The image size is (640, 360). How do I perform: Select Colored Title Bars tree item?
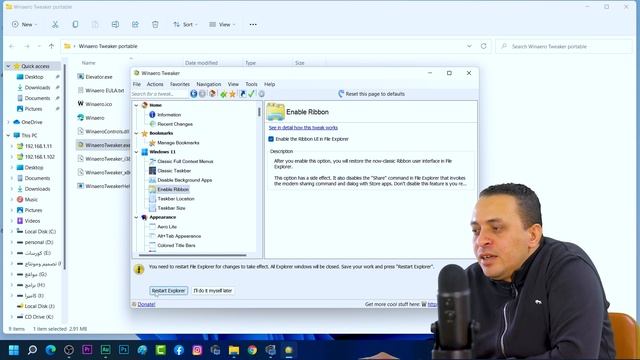pos(176,246)
